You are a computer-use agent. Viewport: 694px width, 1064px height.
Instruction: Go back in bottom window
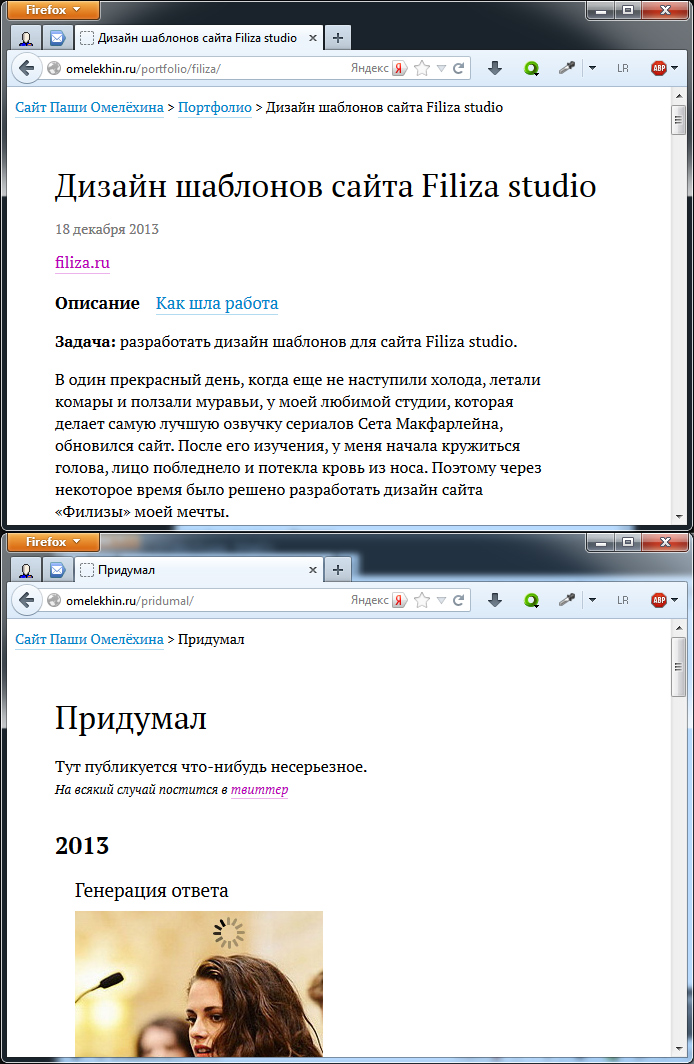26,600
